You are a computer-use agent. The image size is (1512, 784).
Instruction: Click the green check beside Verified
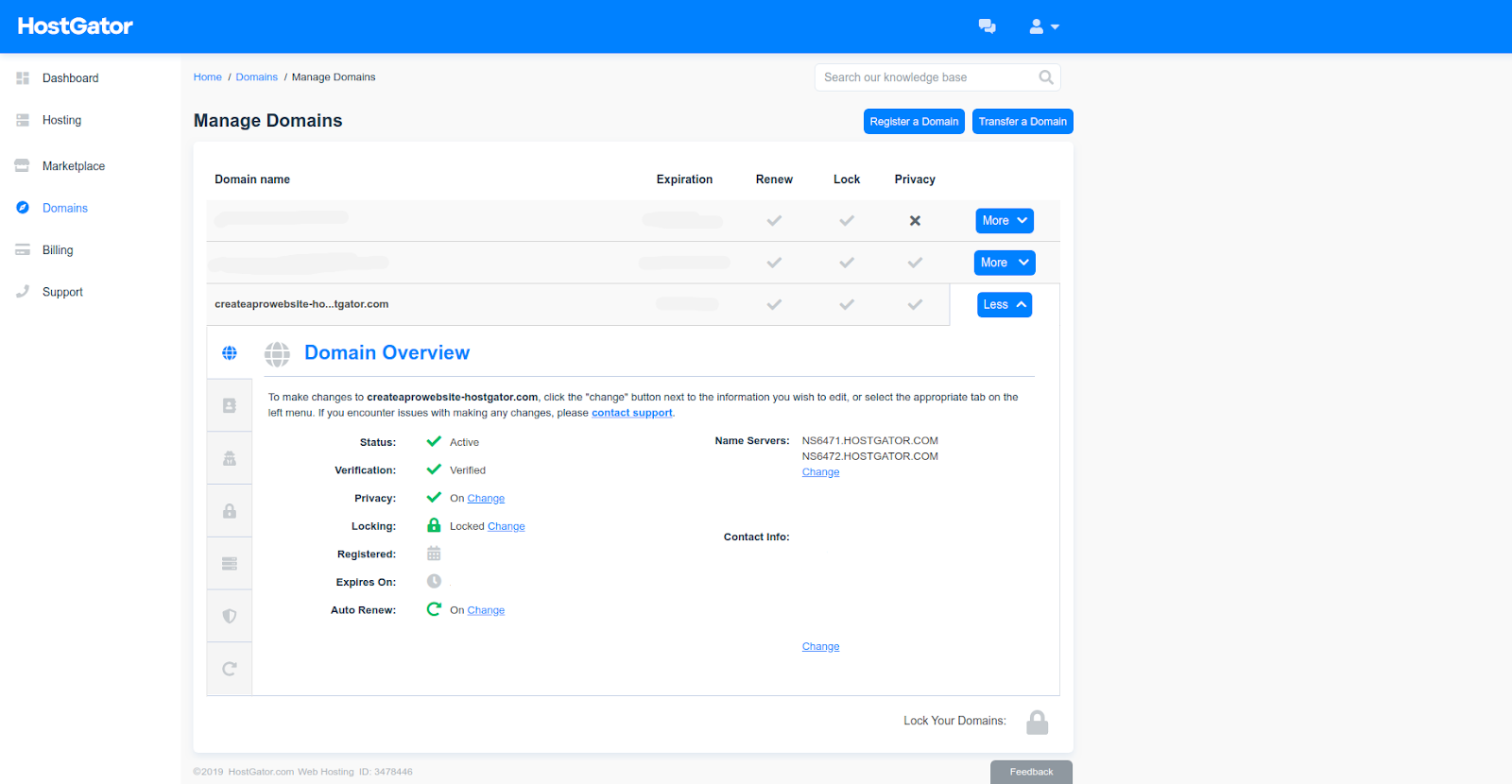pyautogui.click(x=434, y=469)
